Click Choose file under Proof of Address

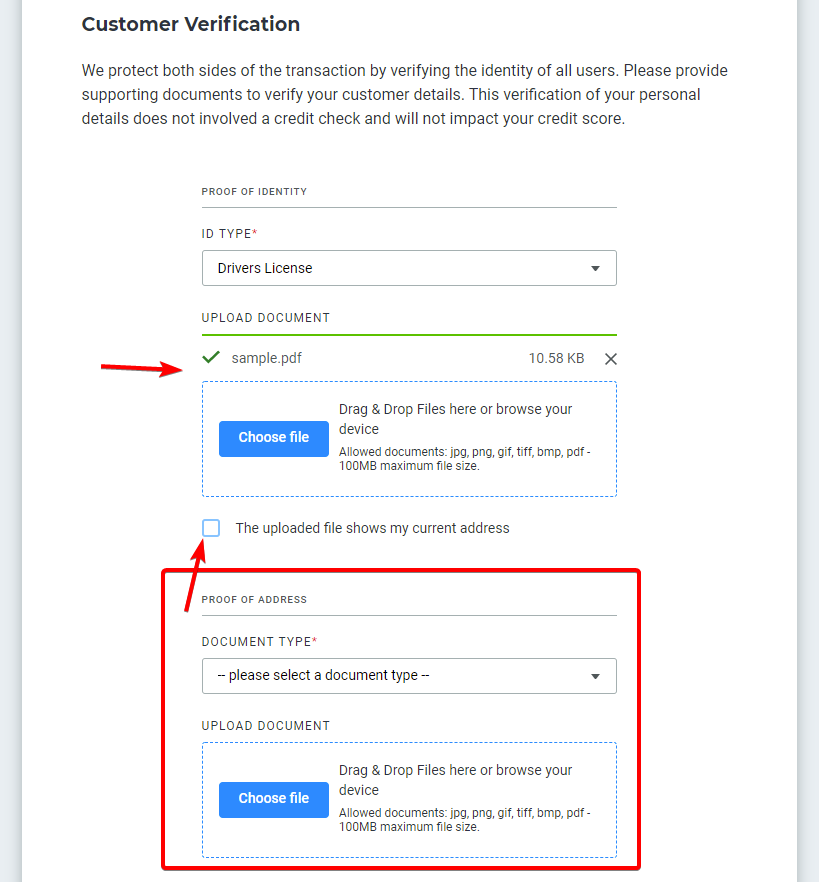click(x=274, y=799)
